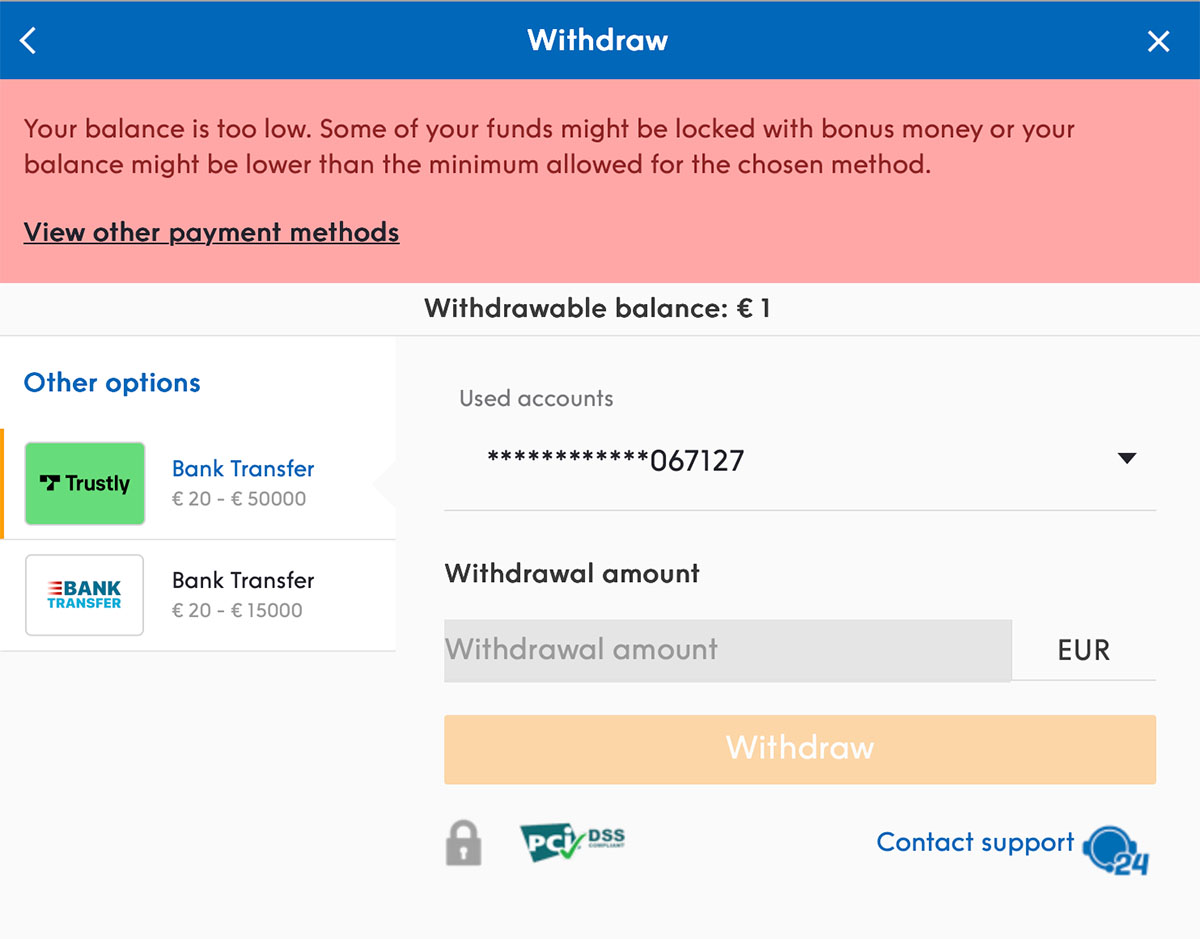
Task: Click the padlock security icon
Action: coord(463,843)
